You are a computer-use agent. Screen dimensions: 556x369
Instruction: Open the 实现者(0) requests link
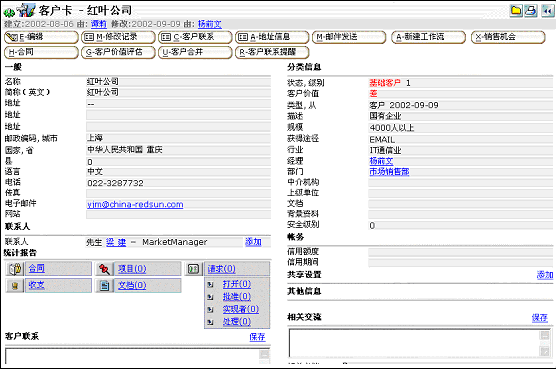[241, 309]
